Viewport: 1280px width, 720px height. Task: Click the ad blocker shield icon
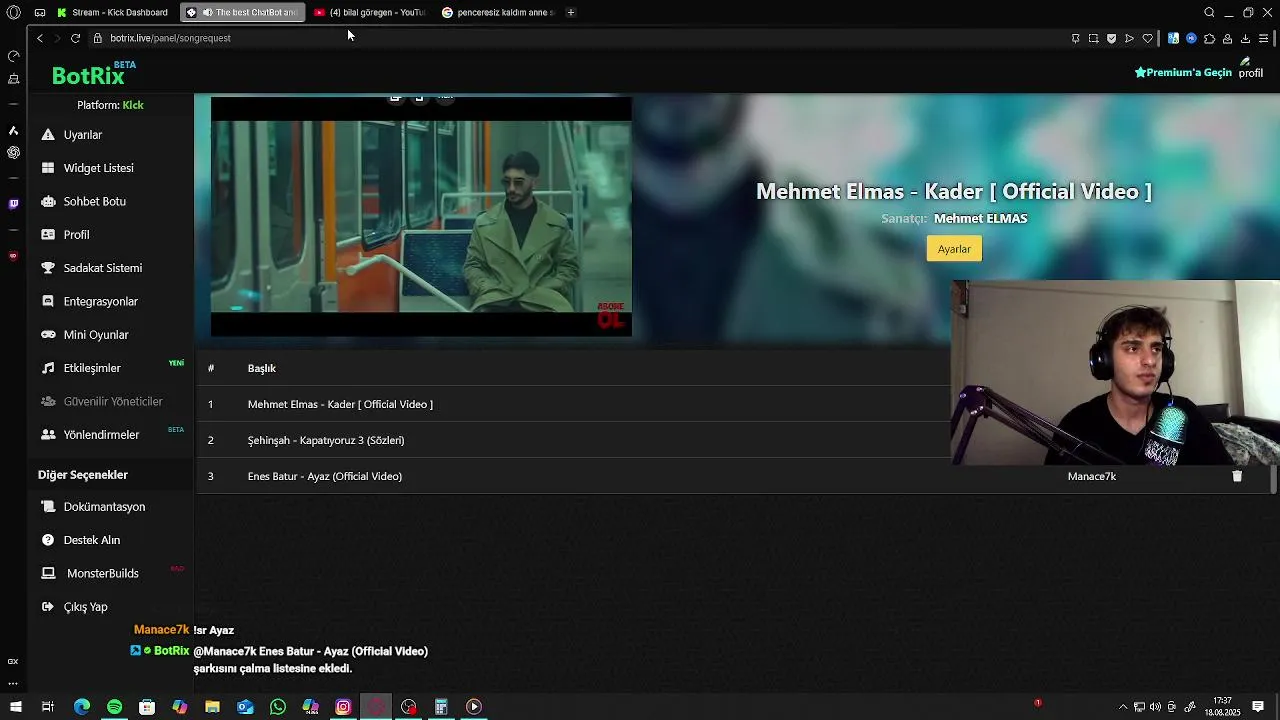pyautogui.click(x=1112, y=38)
